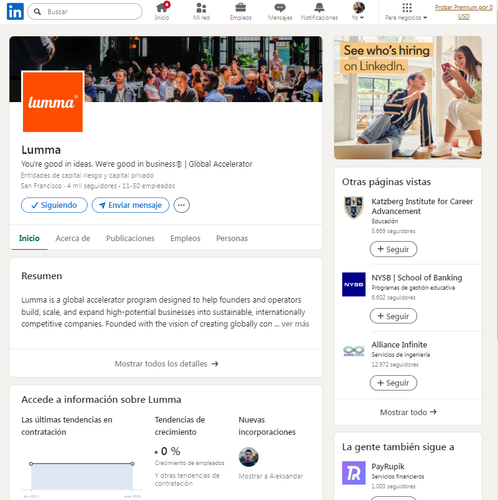Click the 4 mil seguidores text
Viewport: 498px width, 500px height.
pyautogui.click(x=92, y=186)
